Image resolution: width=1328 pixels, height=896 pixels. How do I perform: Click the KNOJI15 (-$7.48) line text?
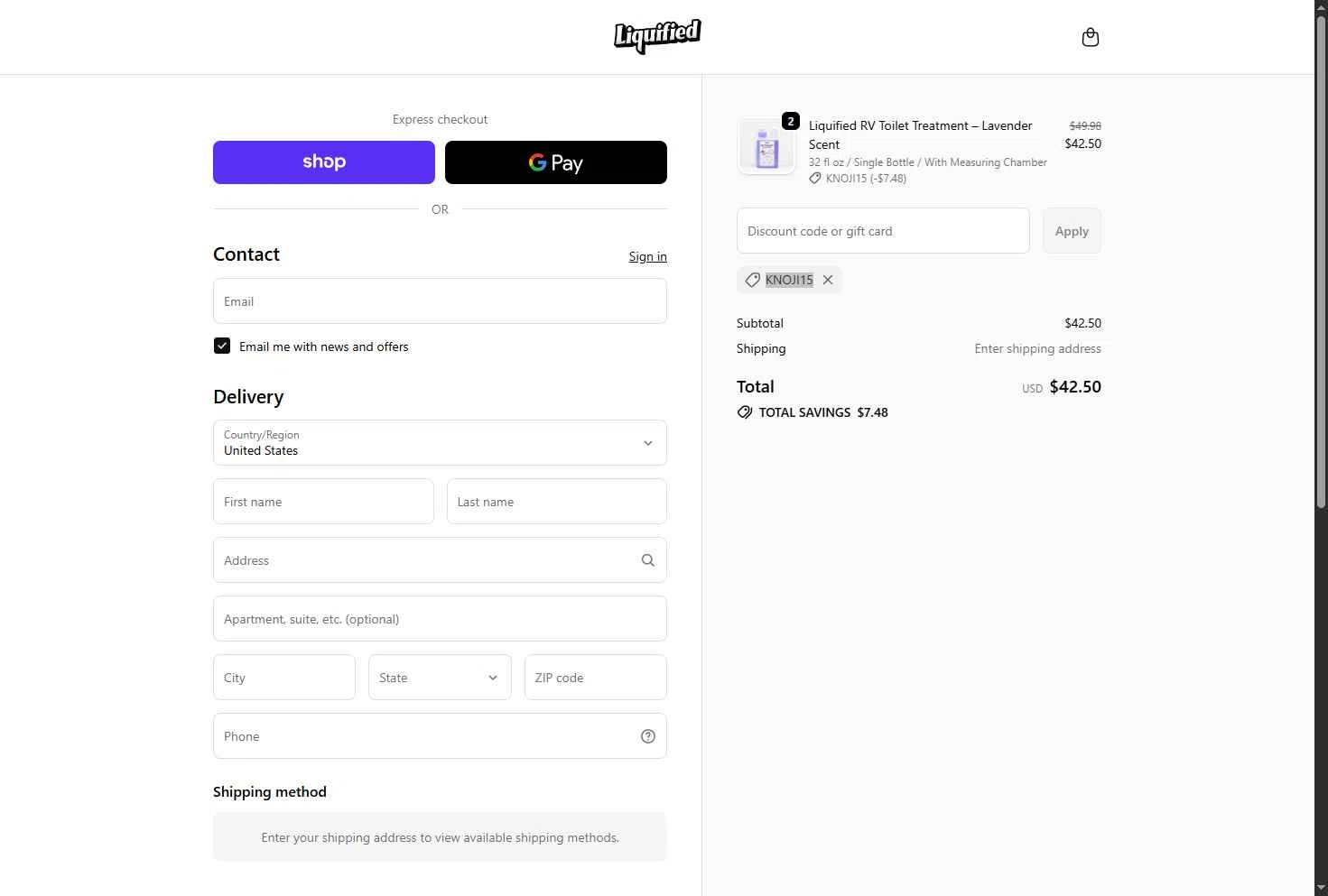(x=866, y=179)
